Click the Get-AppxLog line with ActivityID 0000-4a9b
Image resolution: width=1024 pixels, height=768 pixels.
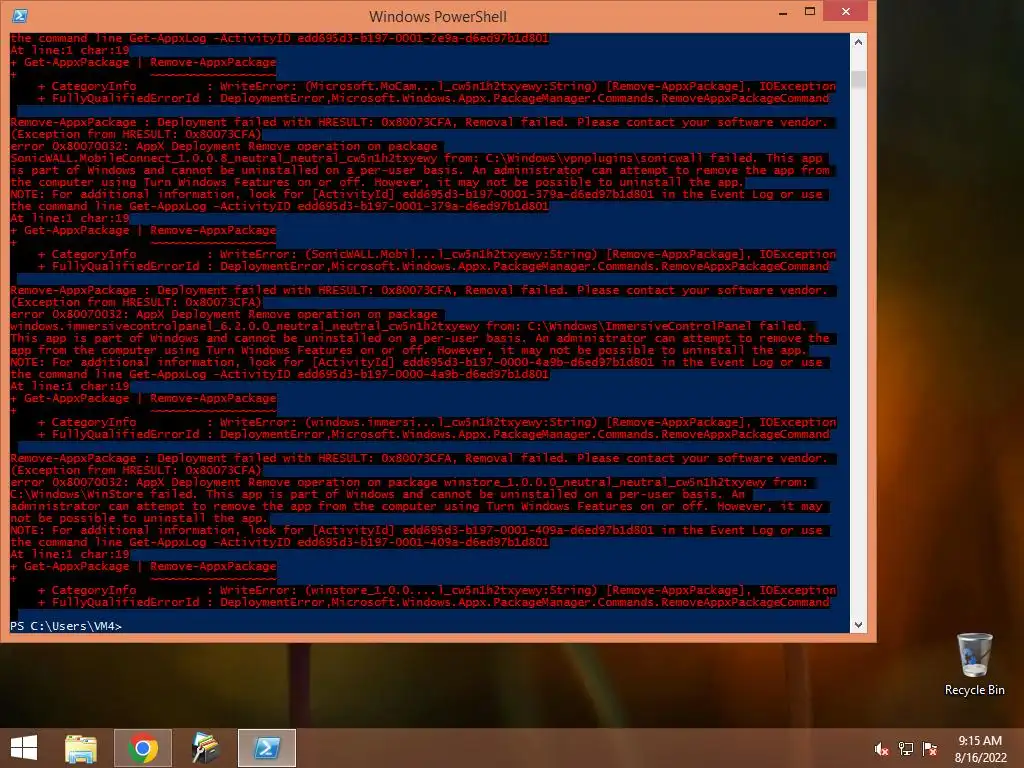click(x=280, y=374)
